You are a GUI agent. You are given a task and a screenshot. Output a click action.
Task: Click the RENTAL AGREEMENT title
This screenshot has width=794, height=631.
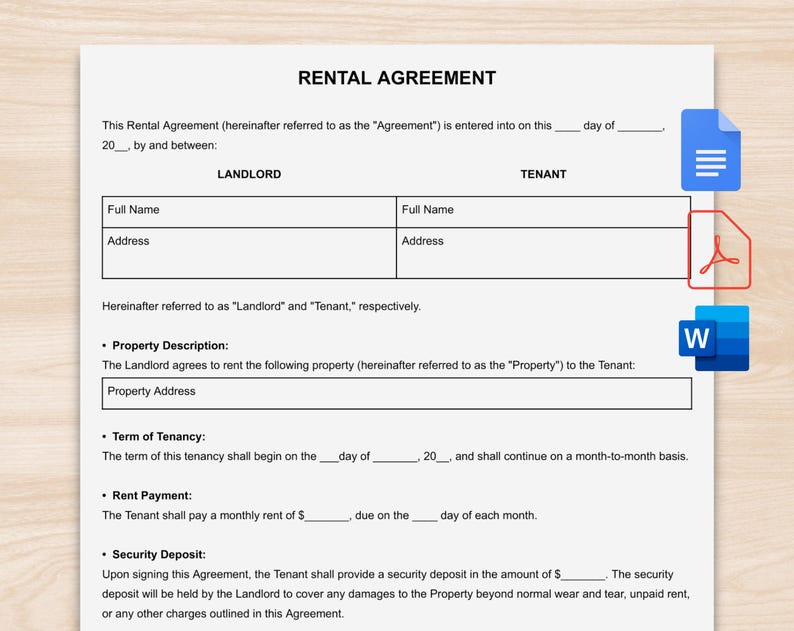coord(396,78)
